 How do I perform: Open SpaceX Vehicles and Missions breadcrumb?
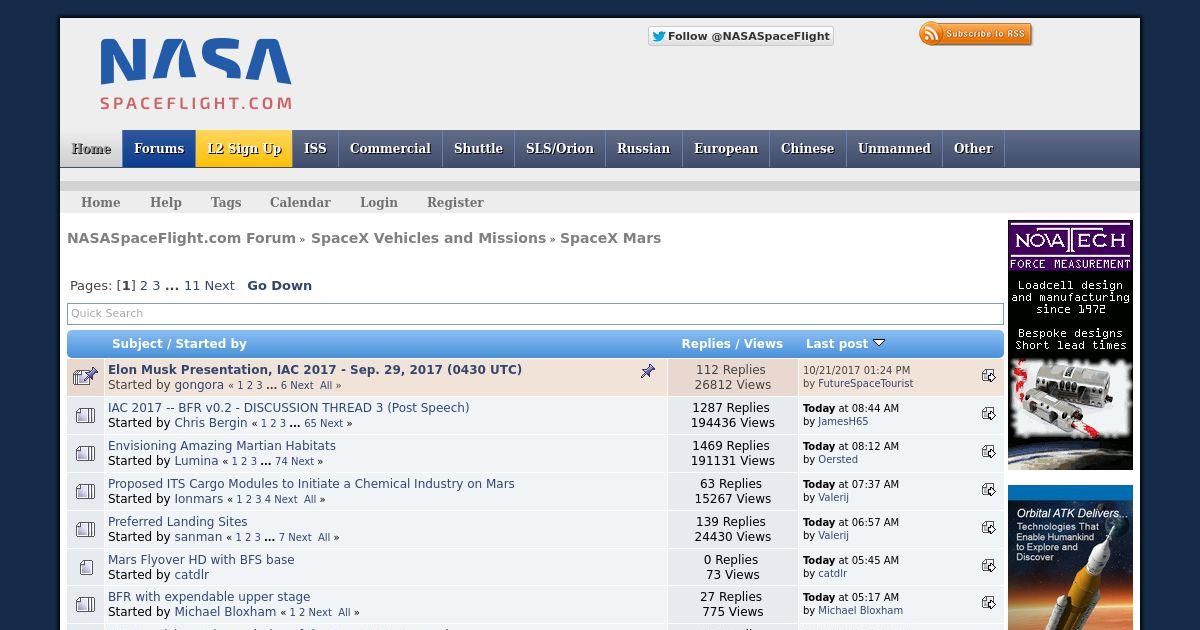(428, 238)
